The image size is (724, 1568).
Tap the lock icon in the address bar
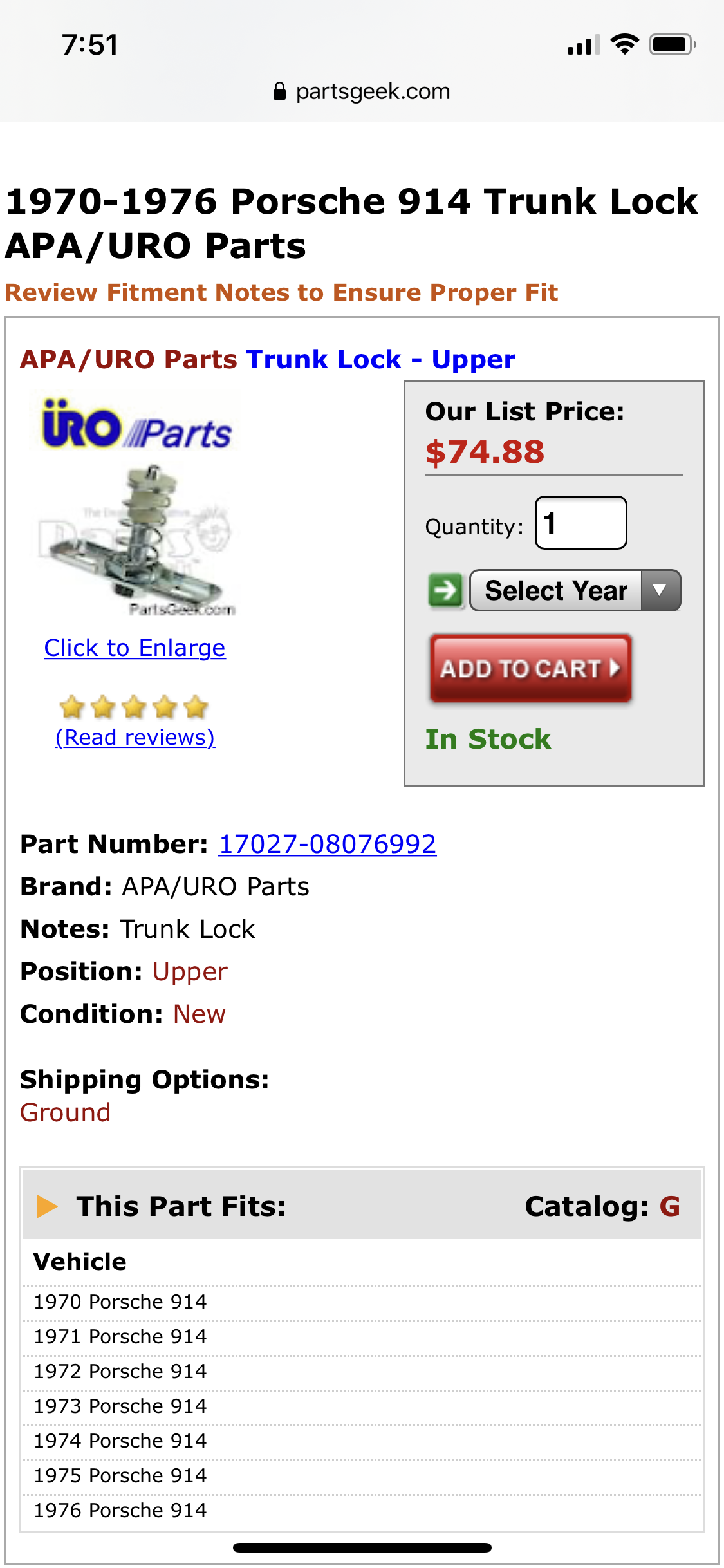(279, 91)
